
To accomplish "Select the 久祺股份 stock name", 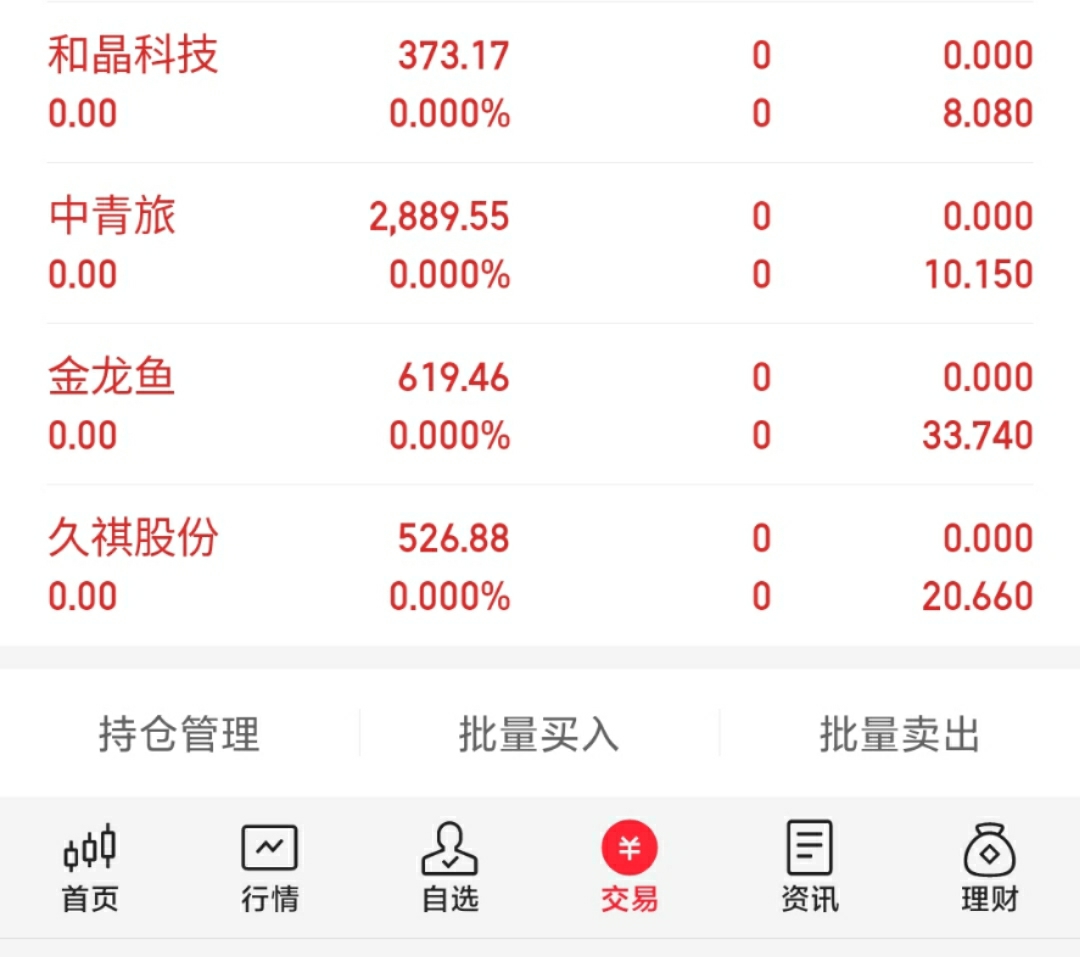I will tap(133, 537).
